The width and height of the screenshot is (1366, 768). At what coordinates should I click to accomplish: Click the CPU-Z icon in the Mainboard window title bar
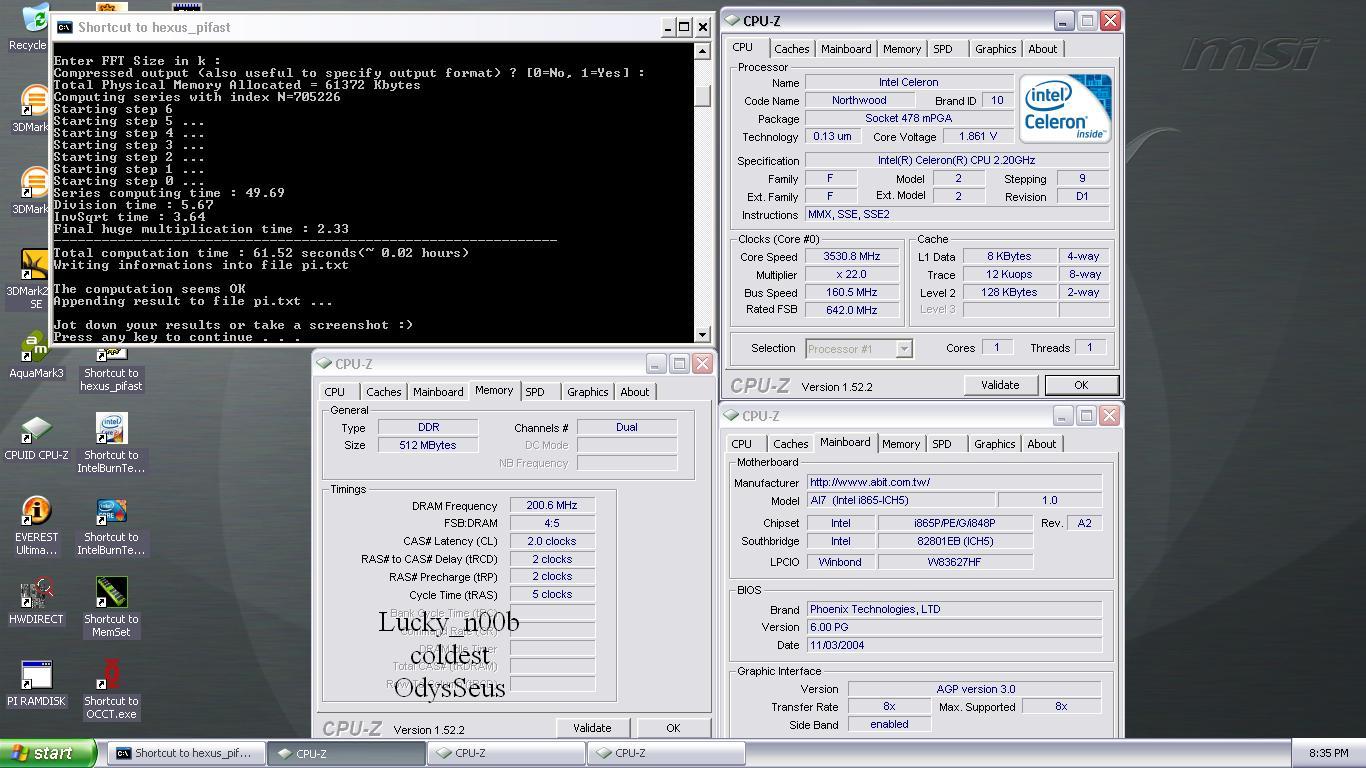(732, 415)
